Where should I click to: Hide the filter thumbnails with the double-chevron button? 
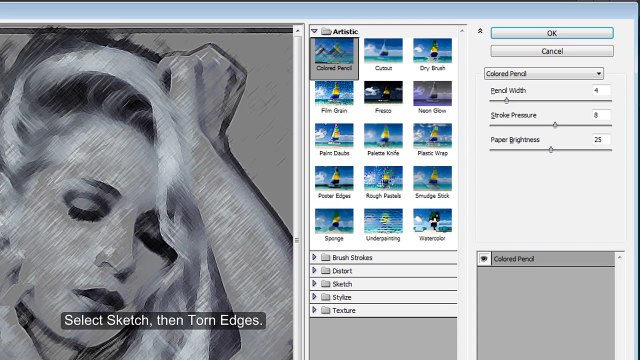point(480,31)
